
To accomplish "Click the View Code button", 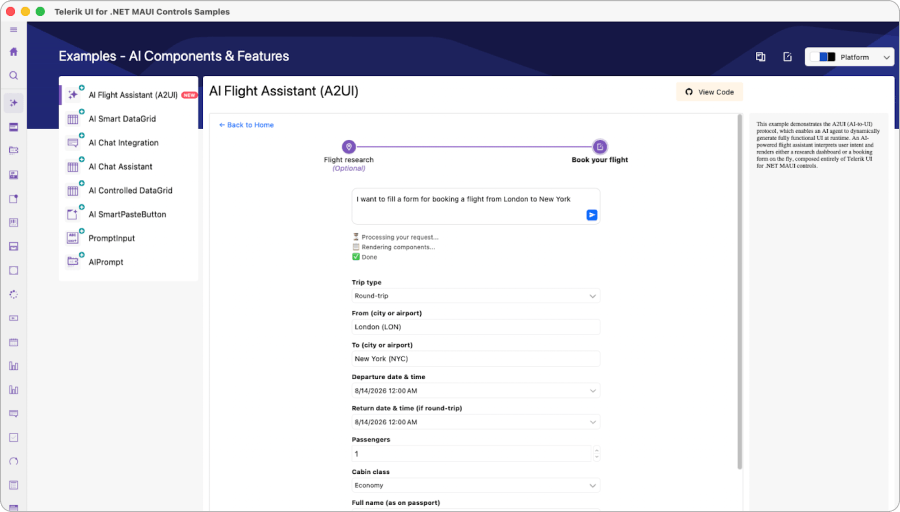I will (709, 92).
